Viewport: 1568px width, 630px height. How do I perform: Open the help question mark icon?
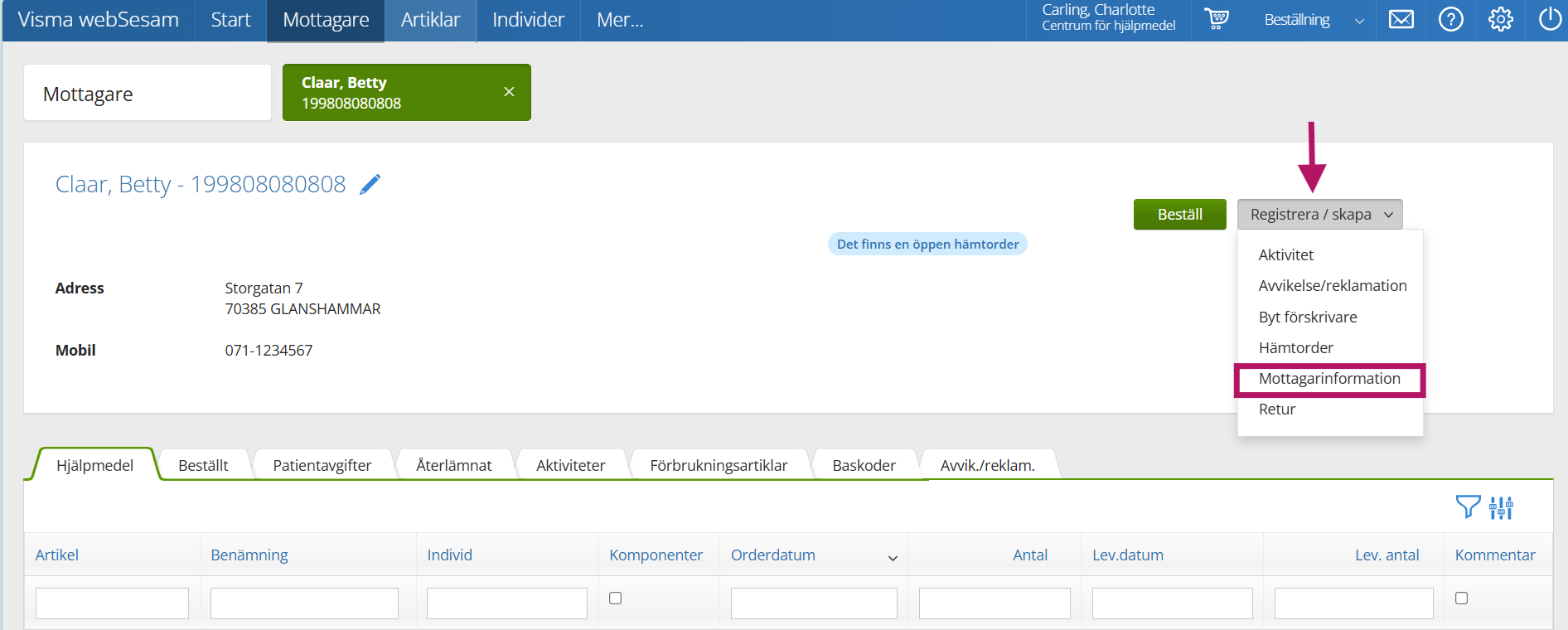pyautogui.click(x=1451, y=19)
